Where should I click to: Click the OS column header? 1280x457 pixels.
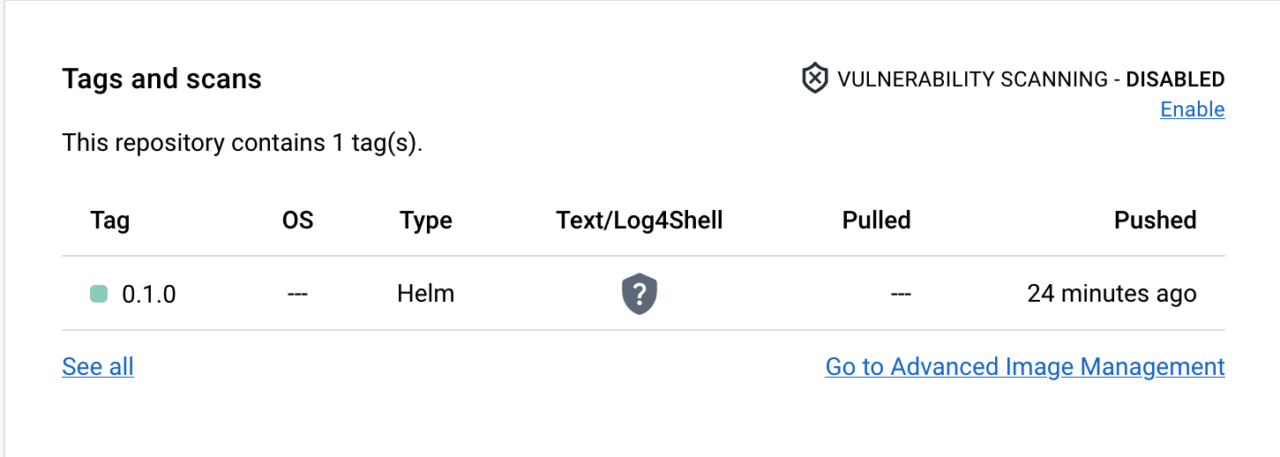point(298,220)
